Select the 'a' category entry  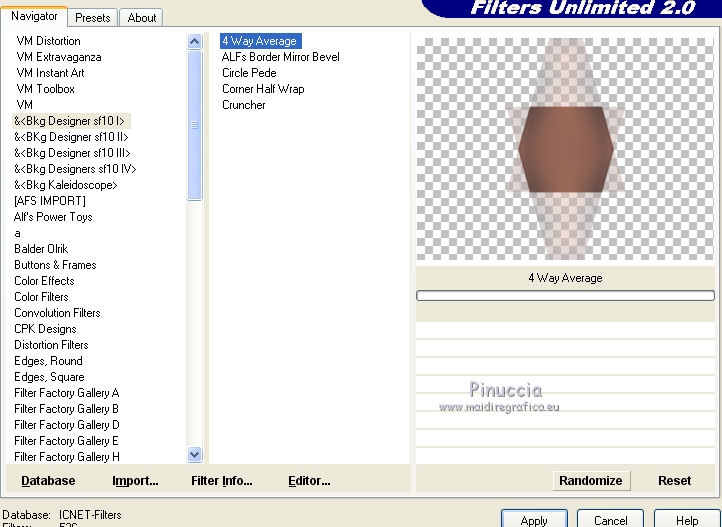[x=17, y=233]
